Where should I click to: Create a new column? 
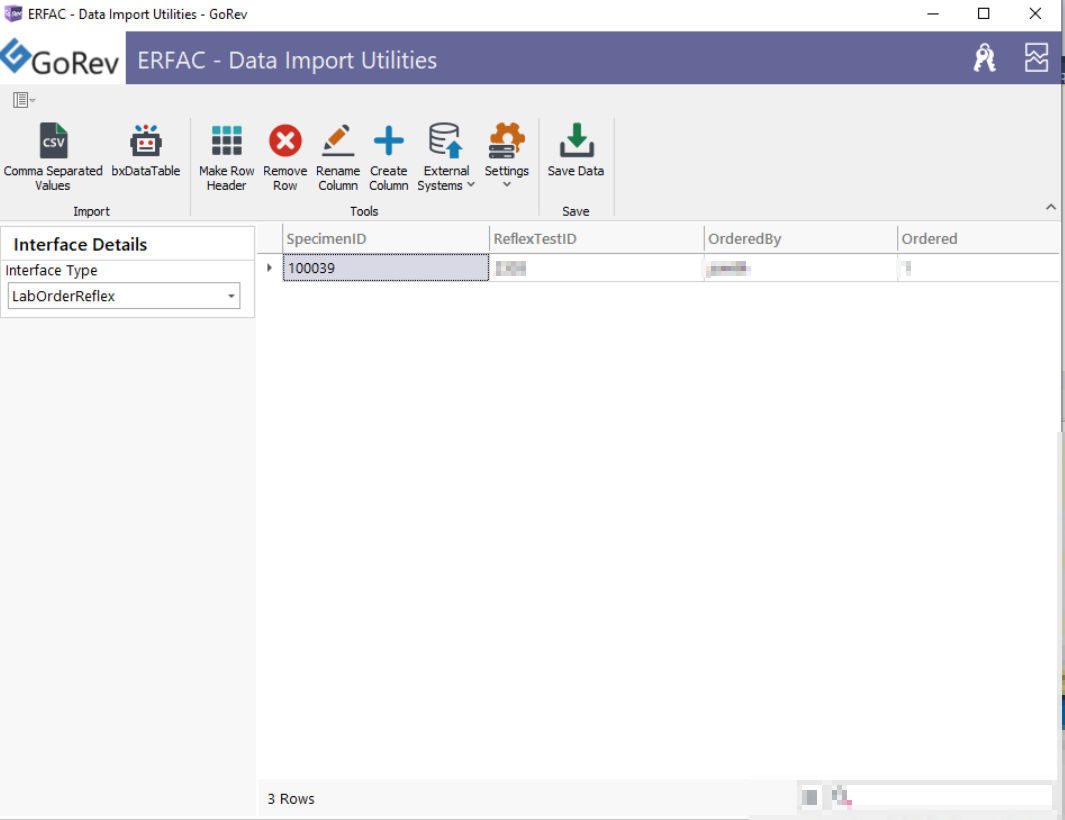(389, 157)
